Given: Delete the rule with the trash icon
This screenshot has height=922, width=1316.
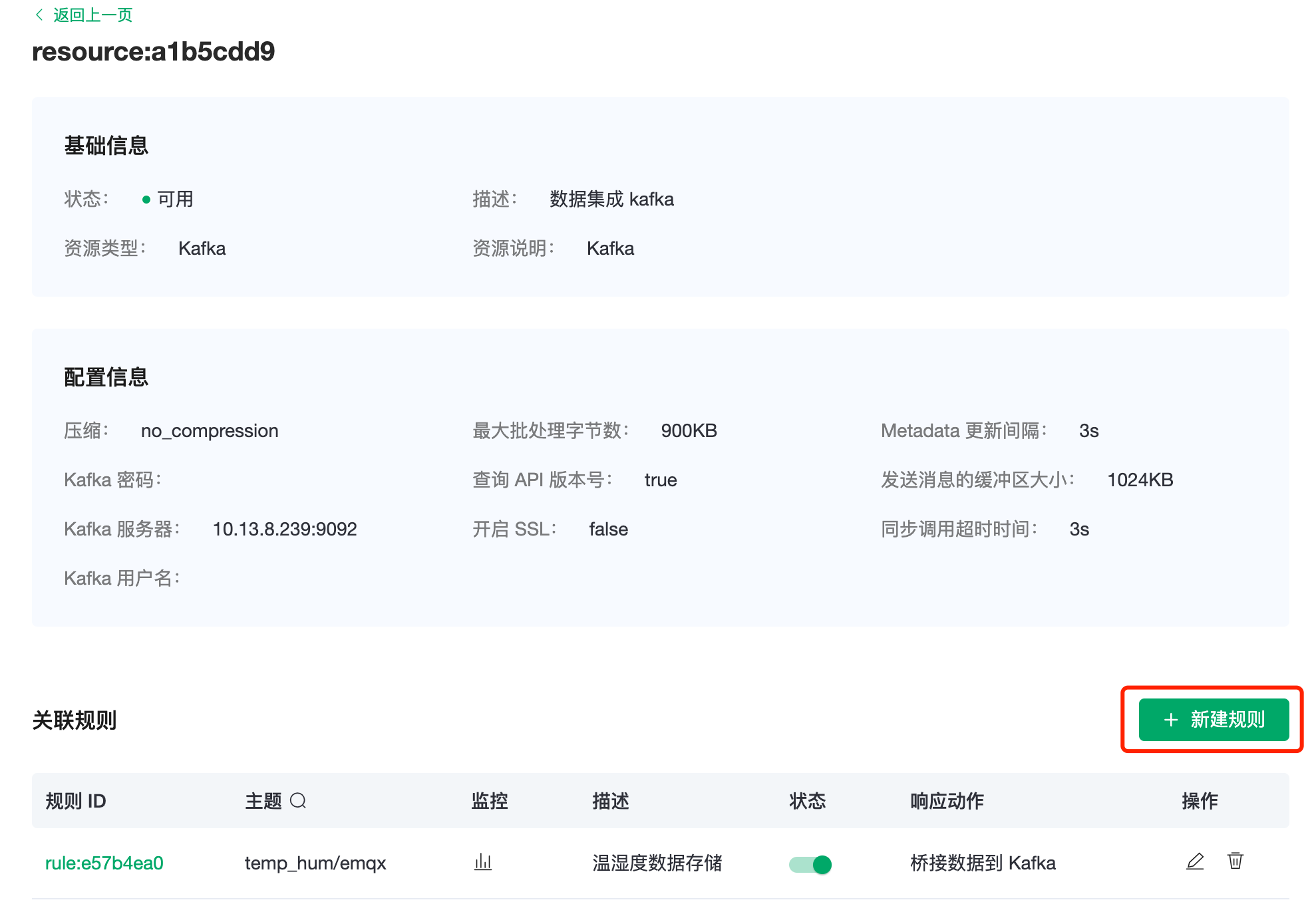Looking at the screenshot, I should click(x=1235, y=861).
